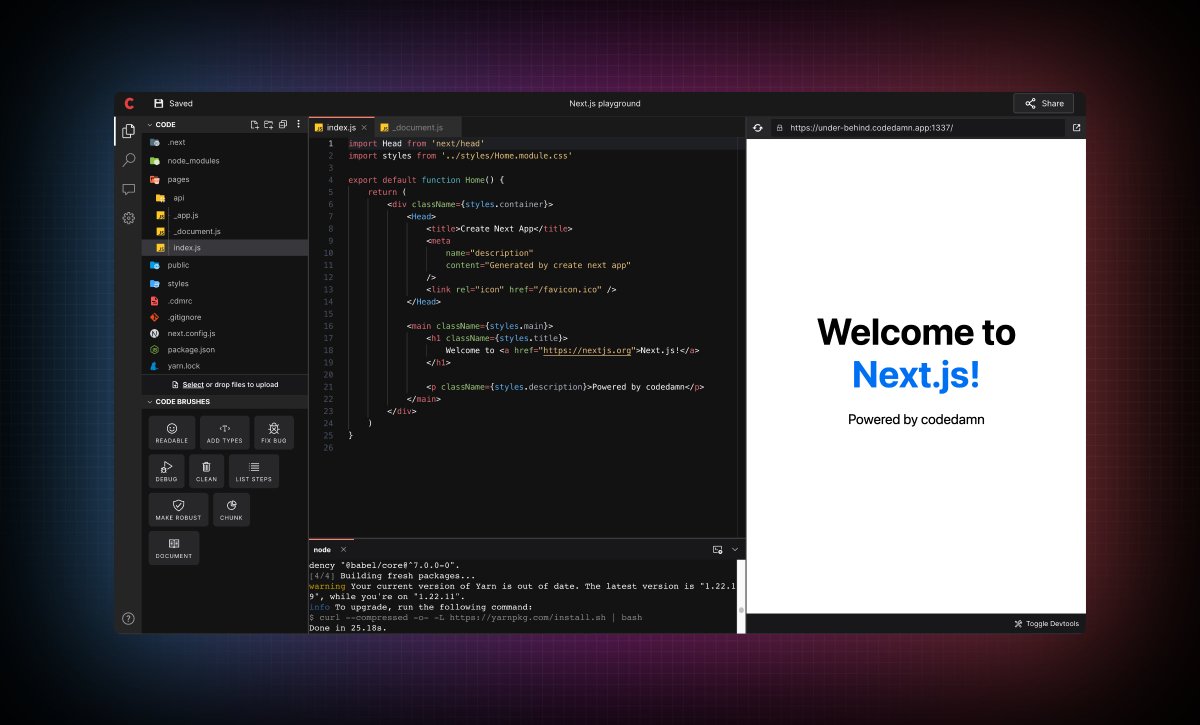Click the new terminal icon
The width and height of the screenshot is (1200, 725).
[717, 550]
